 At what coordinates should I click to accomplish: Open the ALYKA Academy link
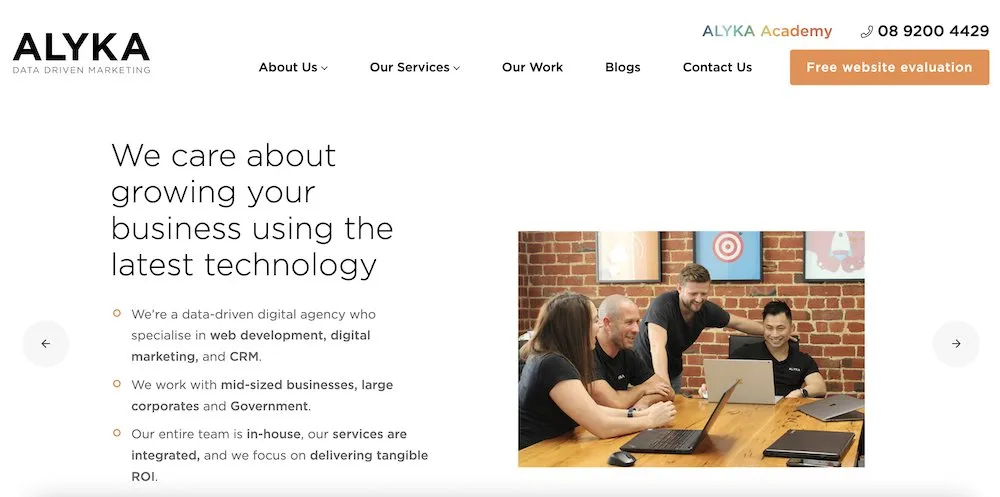767,31
